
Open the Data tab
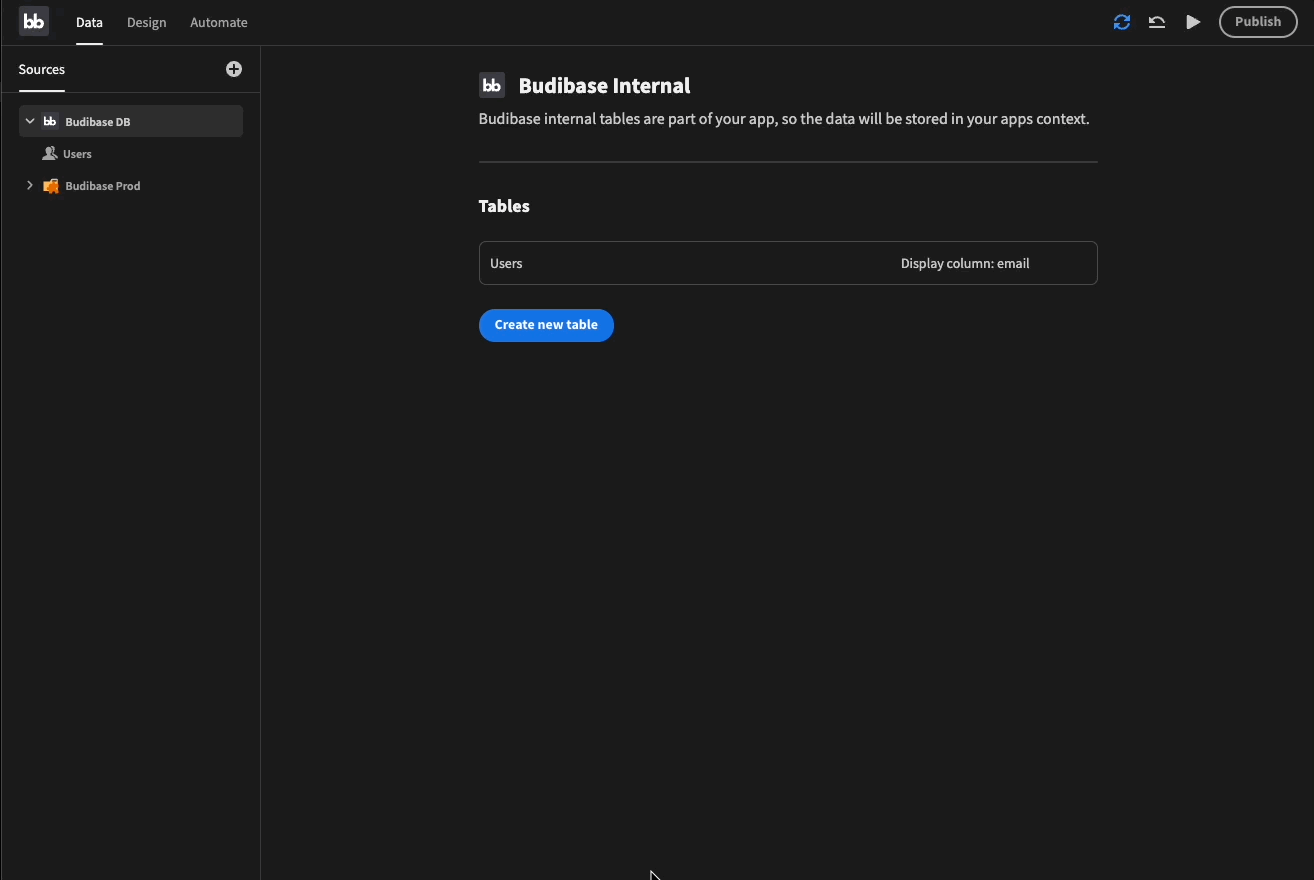tap(89, 22)
